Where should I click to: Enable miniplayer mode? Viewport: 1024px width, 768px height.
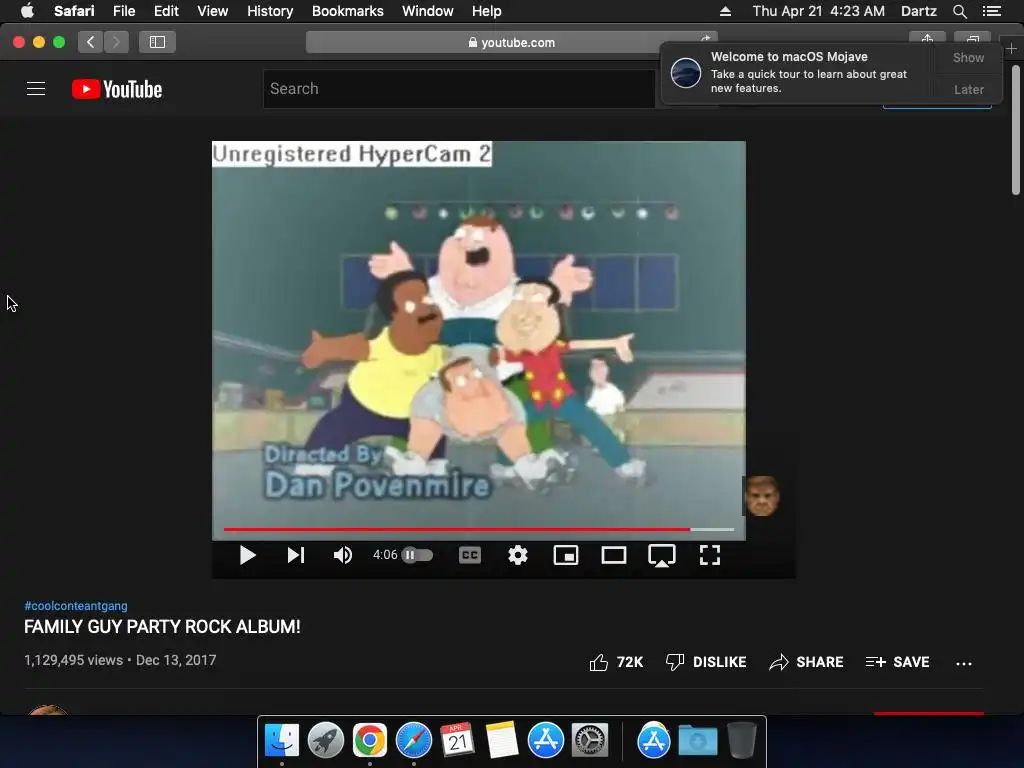566,555
